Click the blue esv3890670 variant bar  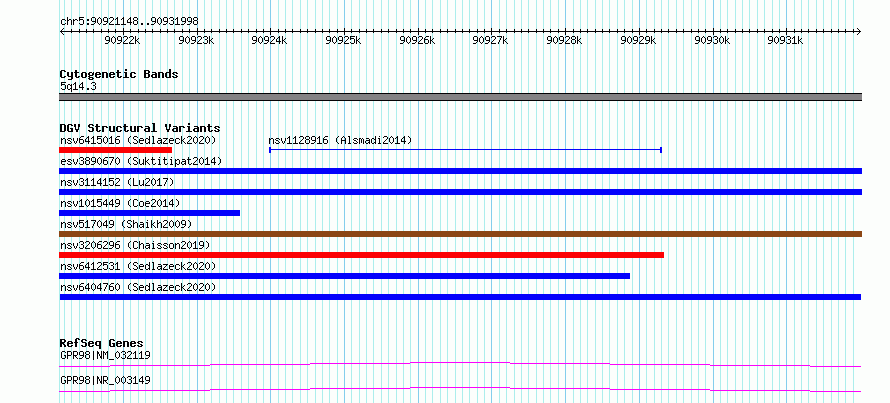pyautogui.click(x=460, y=171)
